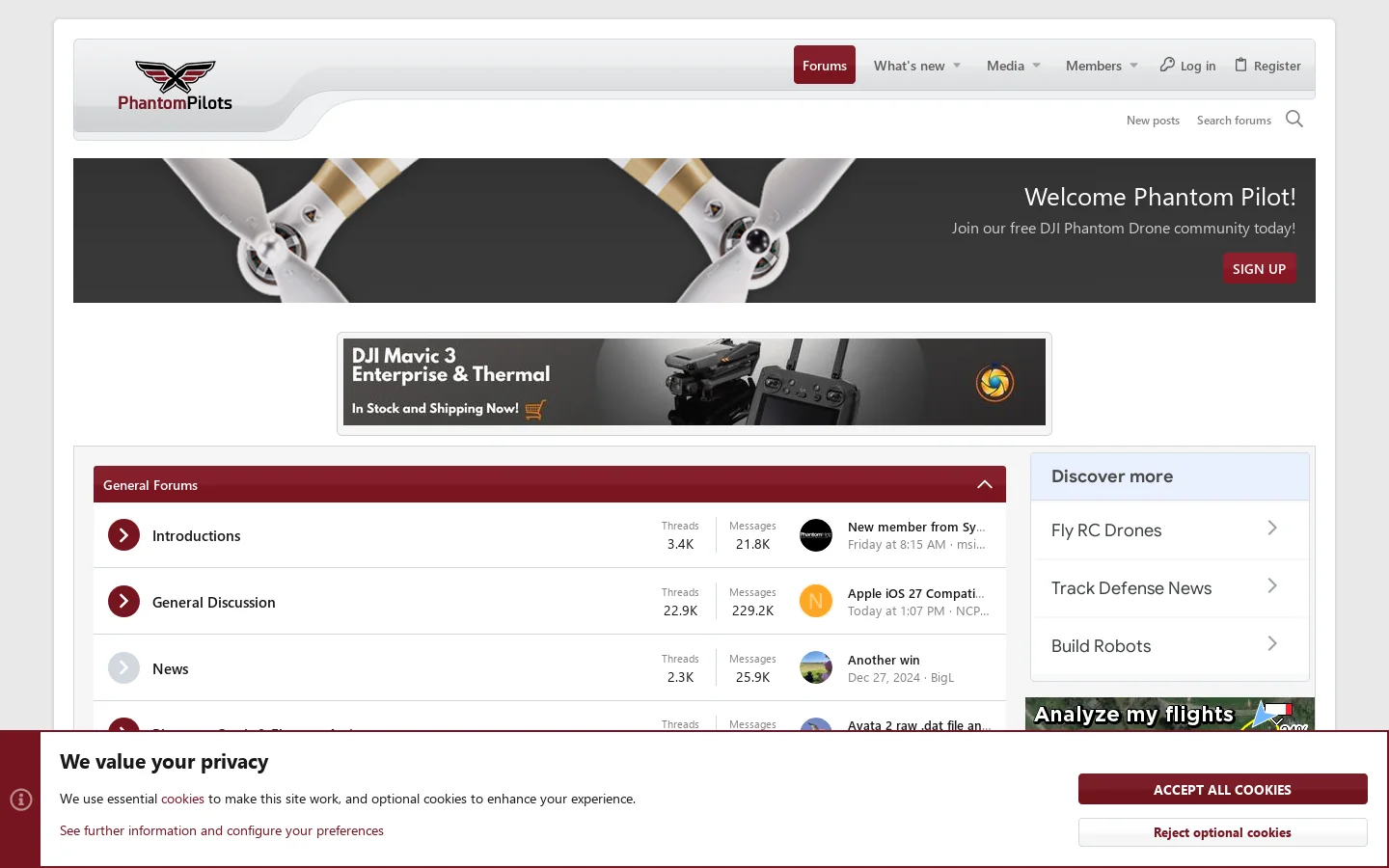Reject optional cookies
Viewport: 1389px width, 868px height.
[1222, 832]
